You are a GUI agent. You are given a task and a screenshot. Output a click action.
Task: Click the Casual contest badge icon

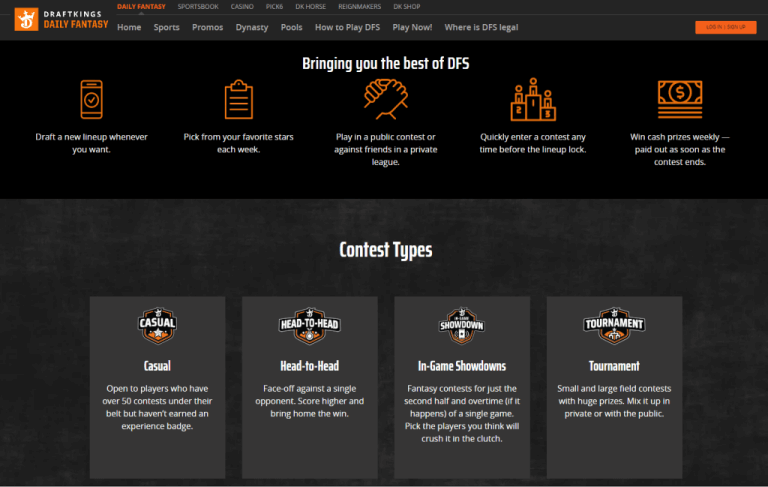157,325
